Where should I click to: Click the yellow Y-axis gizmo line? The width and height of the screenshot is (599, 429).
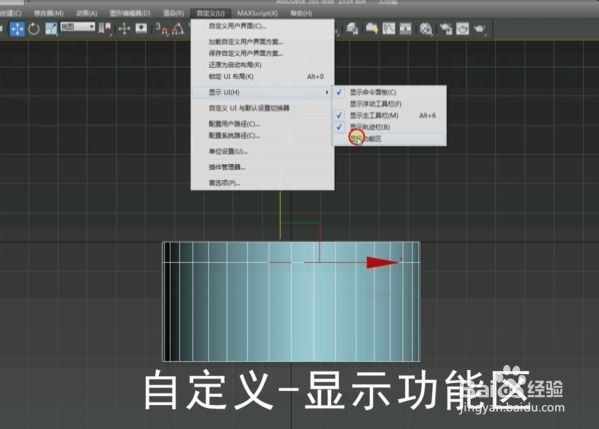(x=280, y=216)
